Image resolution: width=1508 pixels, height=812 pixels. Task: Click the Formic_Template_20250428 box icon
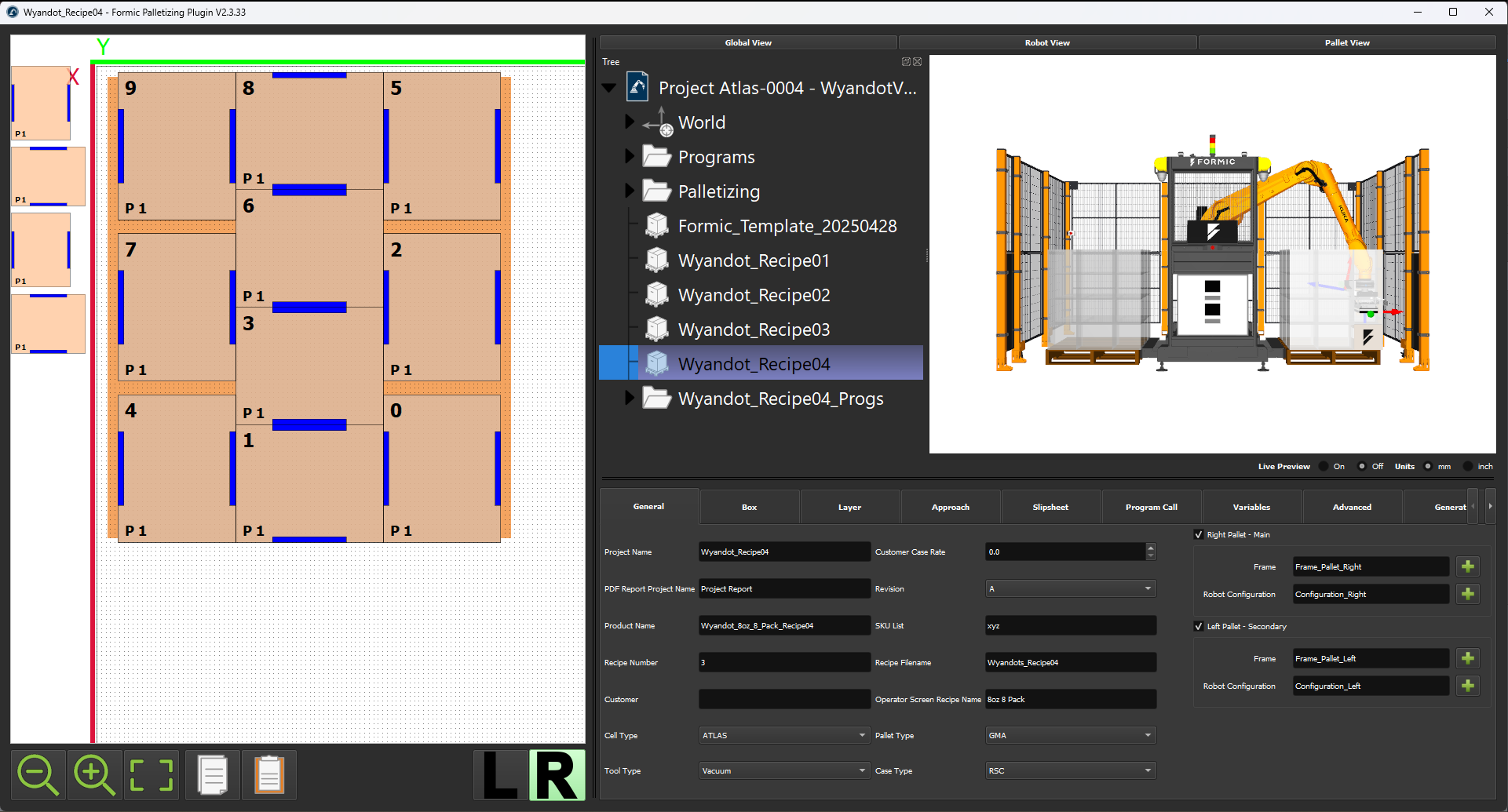point(657,226)
